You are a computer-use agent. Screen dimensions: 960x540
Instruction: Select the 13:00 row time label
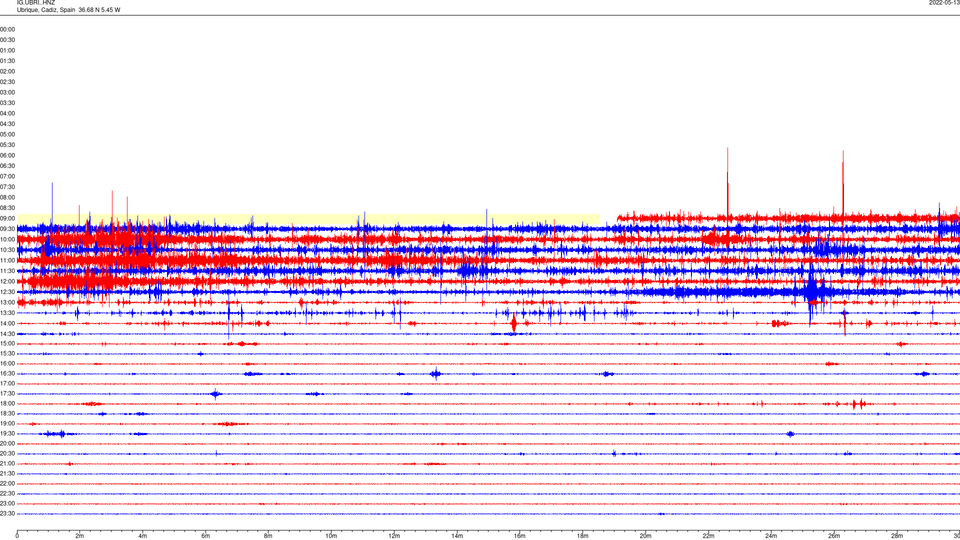point(7,302)
